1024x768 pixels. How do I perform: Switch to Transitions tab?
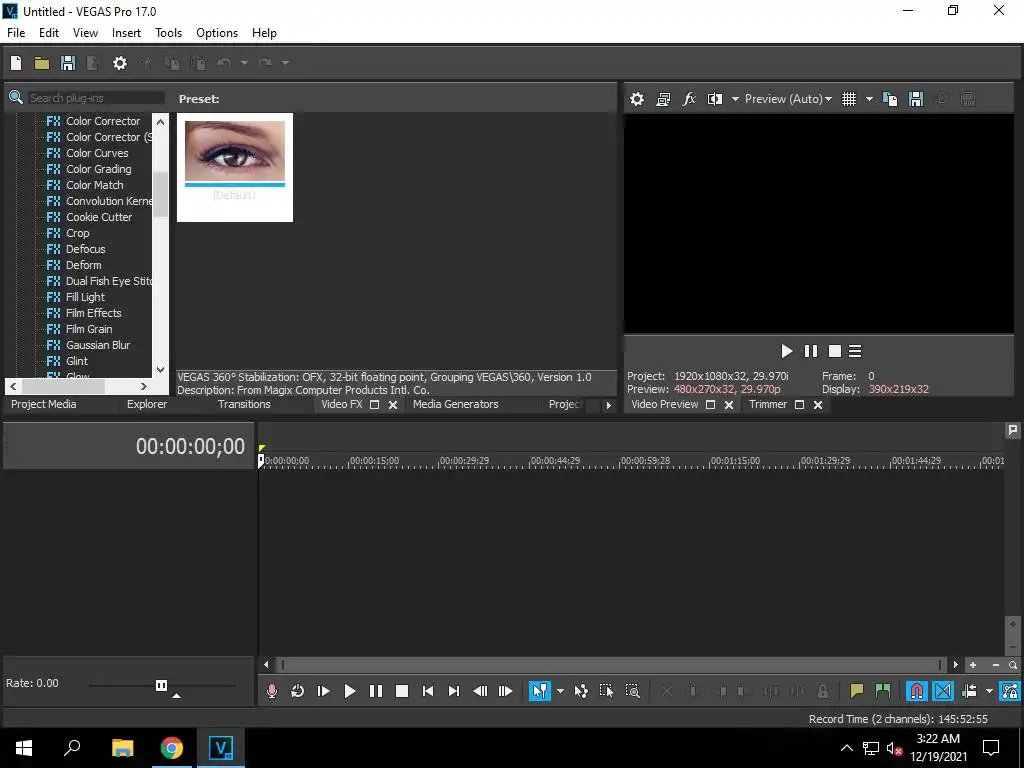(244, 404)
